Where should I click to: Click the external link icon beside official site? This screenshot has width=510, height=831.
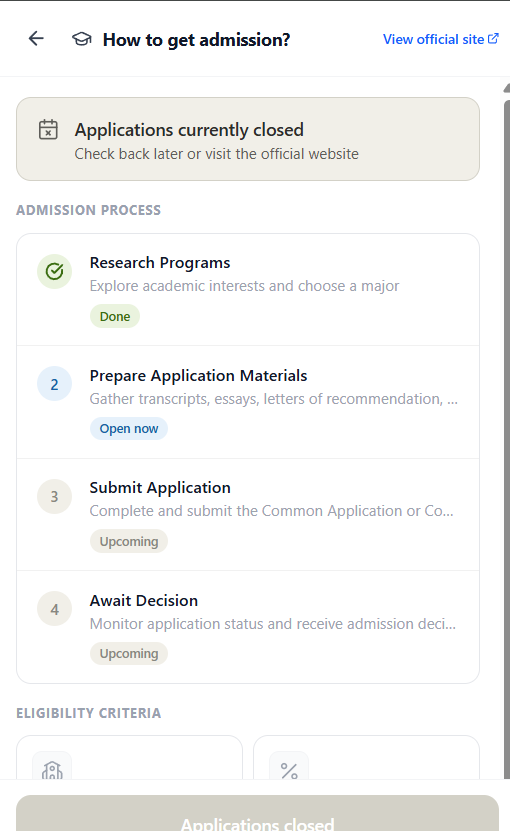point(493,39)
